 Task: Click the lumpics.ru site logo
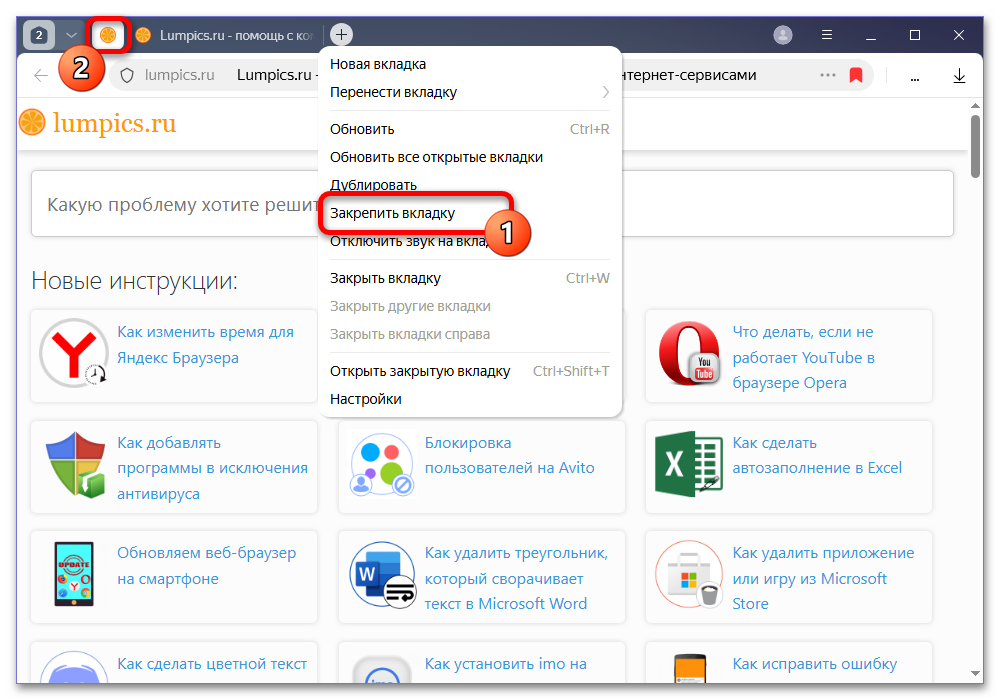(98, 122)
